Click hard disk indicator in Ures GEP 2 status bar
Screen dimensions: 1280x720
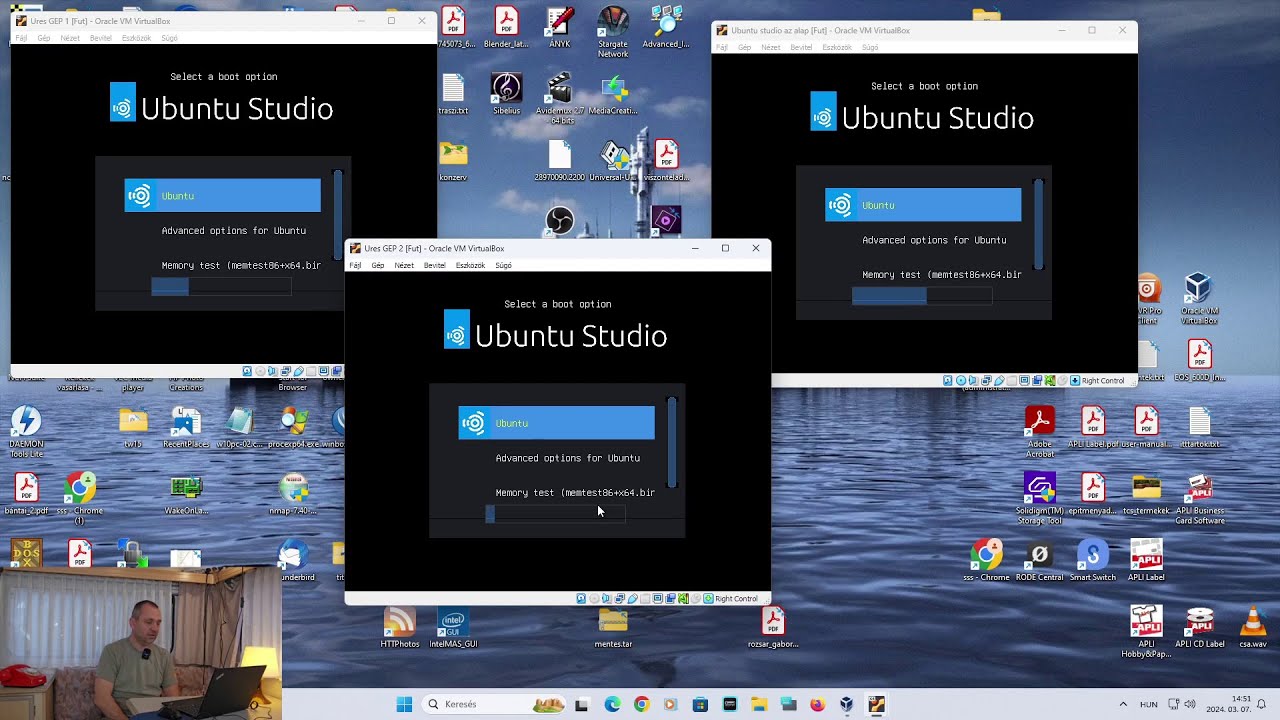click(581, 598)
